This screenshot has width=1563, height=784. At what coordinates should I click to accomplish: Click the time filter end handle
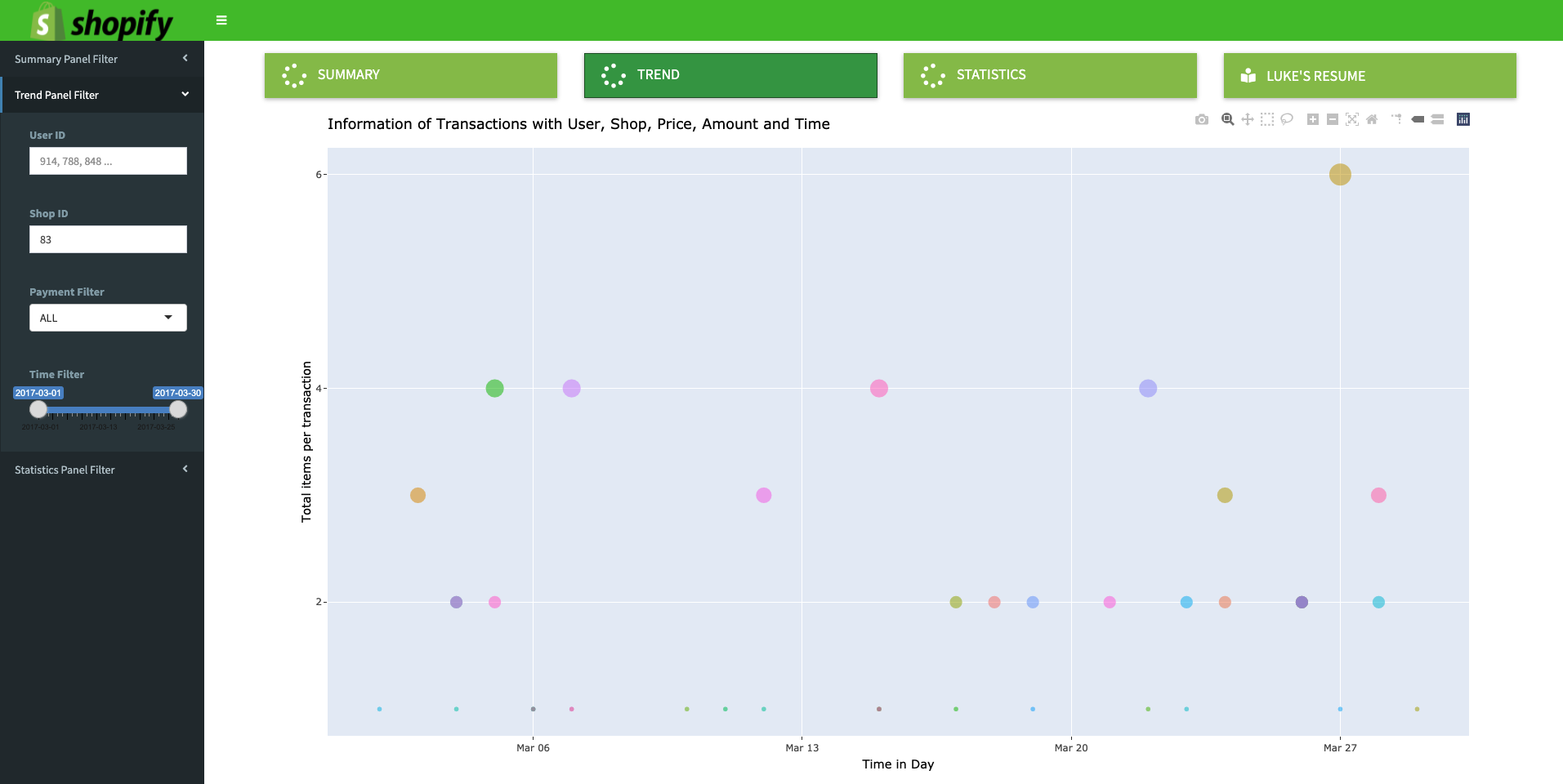click(x=178, y=409)
